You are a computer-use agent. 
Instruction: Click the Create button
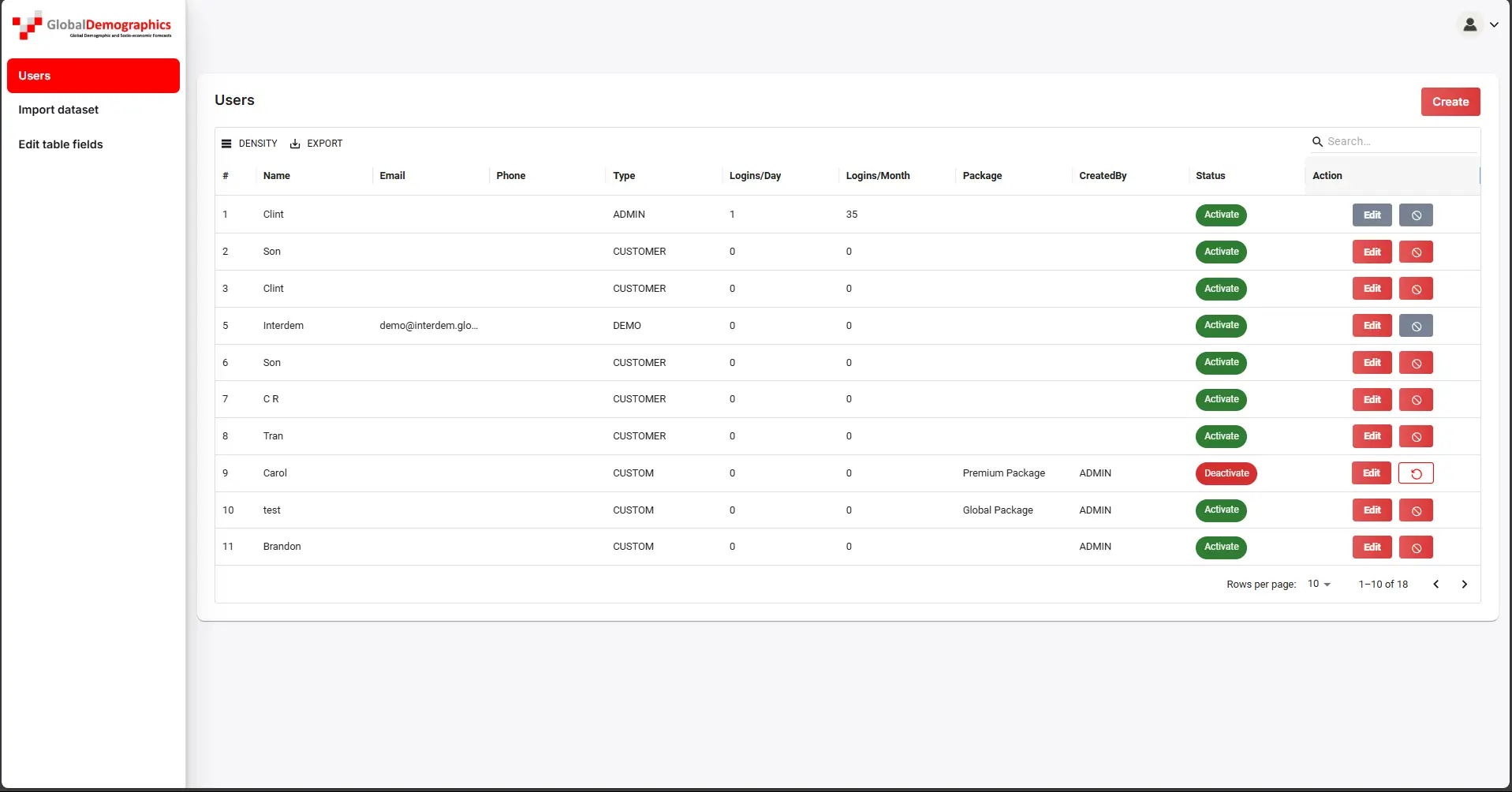pos(1450,102)
